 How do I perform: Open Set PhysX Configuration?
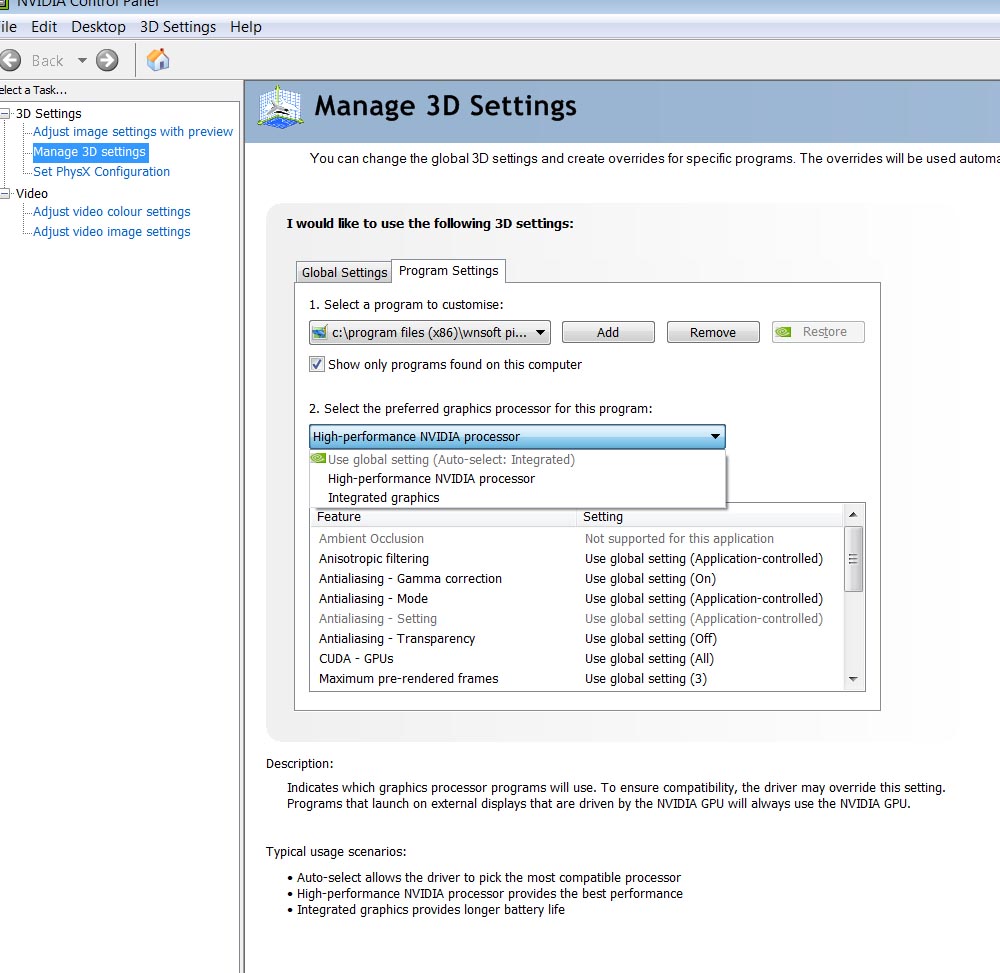point(101,172)
